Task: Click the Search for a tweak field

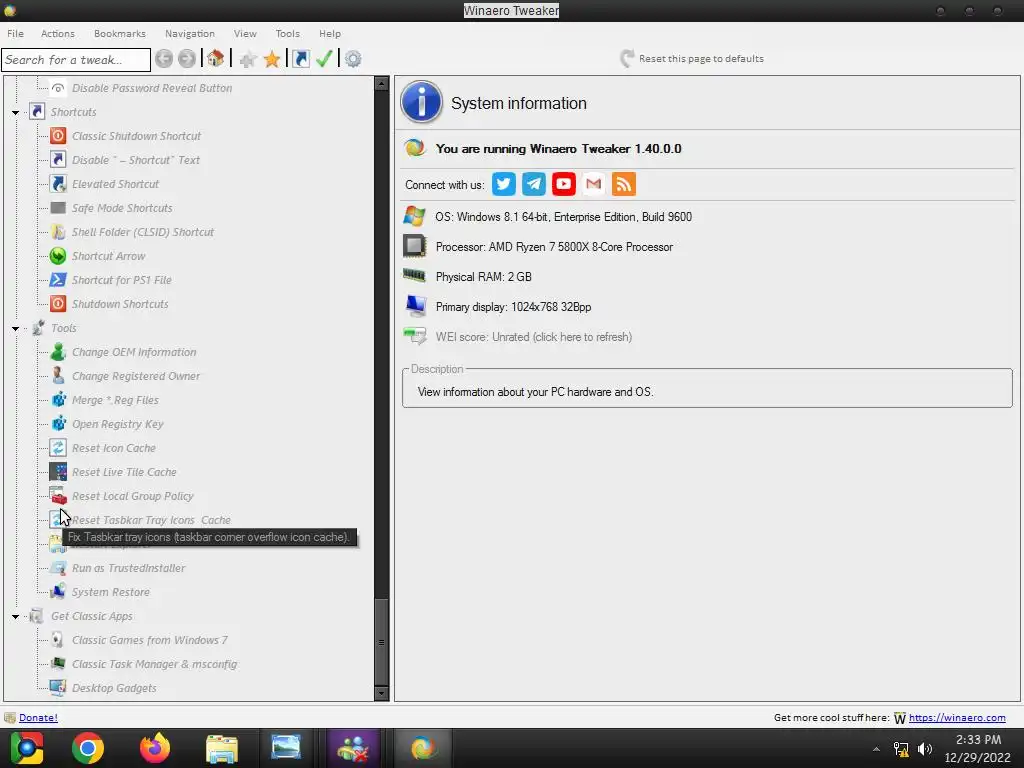Action: coord(76,59)
